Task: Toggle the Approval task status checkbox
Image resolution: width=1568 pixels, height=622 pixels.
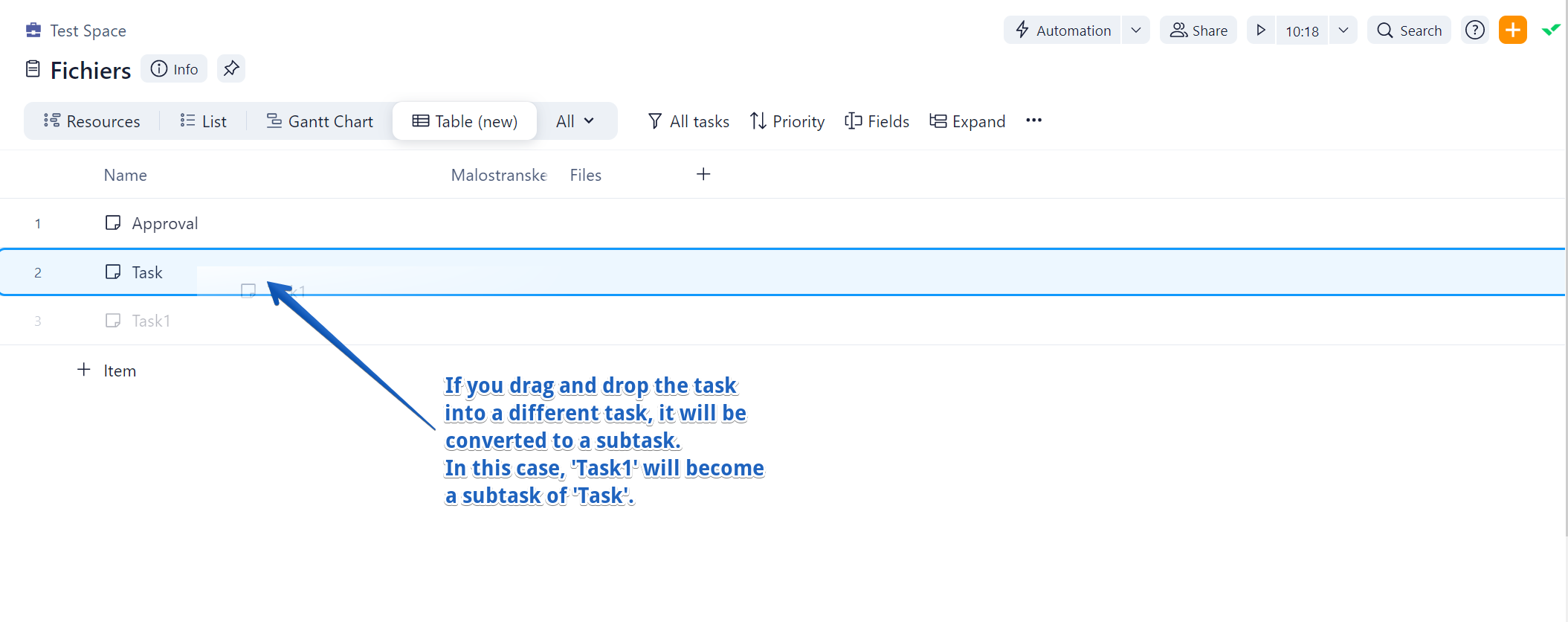Action: click(113, 223)
